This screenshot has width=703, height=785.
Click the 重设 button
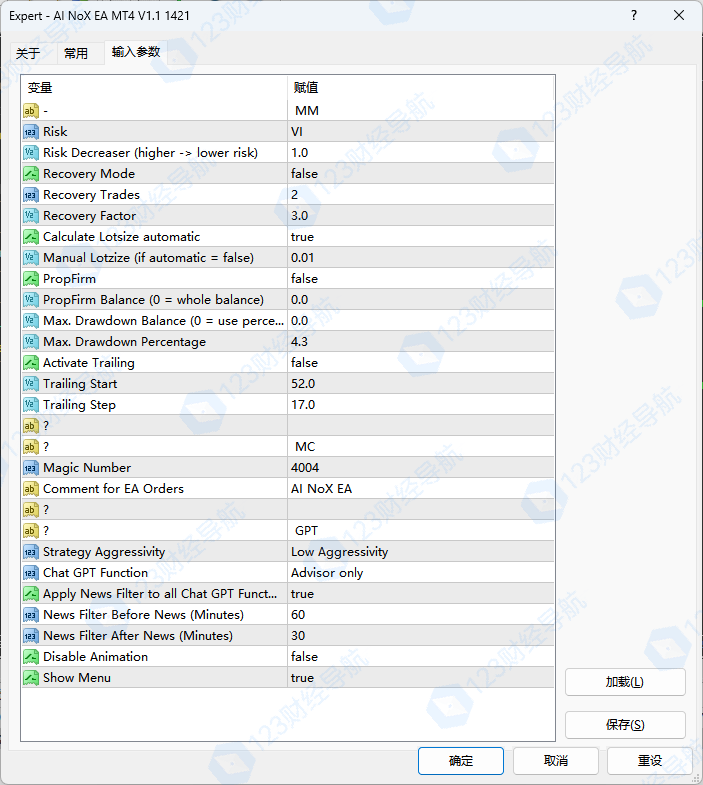[650, 761]
